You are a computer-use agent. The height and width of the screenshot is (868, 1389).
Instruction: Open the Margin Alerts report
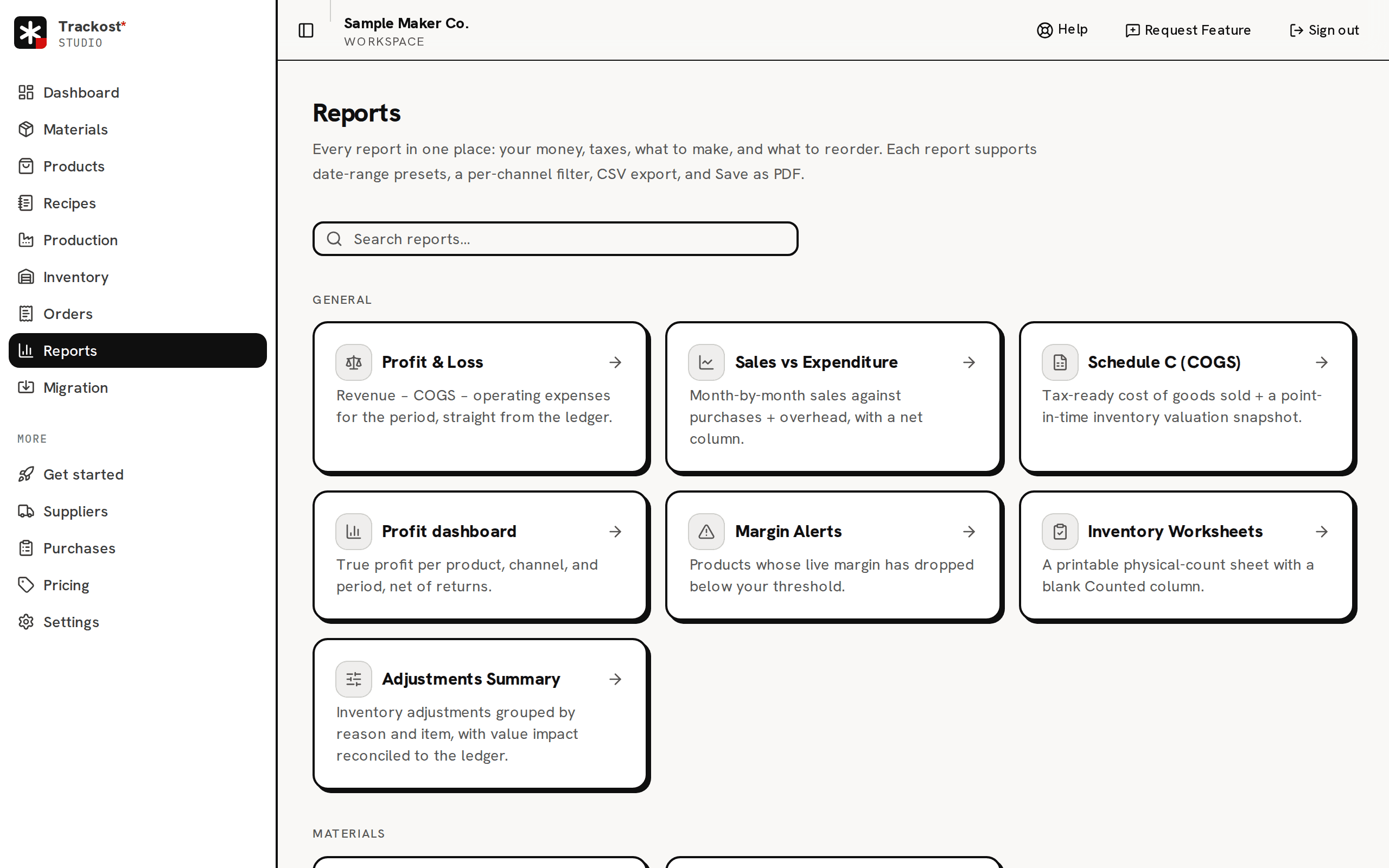point(833,556)
